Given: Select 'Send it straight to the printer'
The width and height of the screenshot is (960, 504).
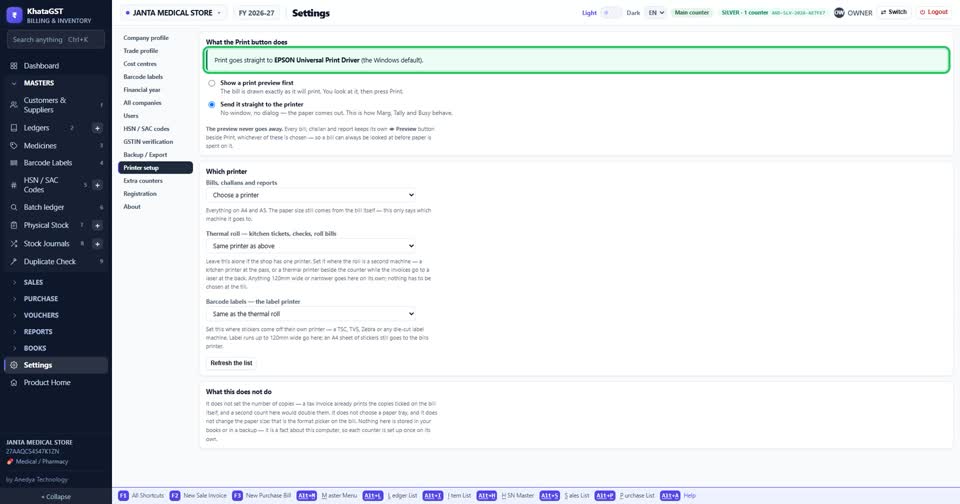Looking at the screenshot, I should tap(212, 105).
